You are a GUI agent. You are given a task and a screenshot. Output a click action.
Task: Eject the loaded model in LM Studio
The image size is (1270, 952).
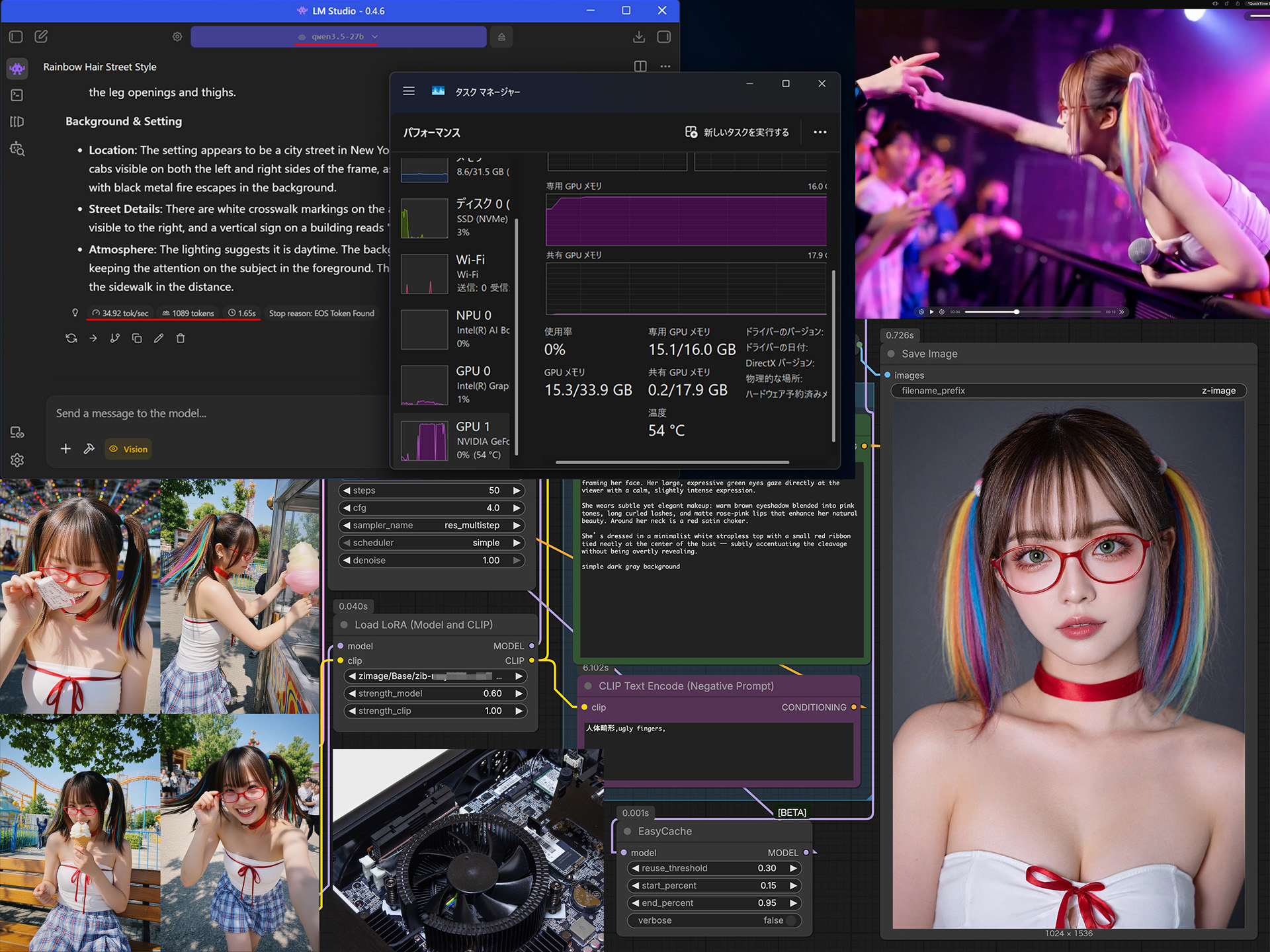(x=501, y=37)
